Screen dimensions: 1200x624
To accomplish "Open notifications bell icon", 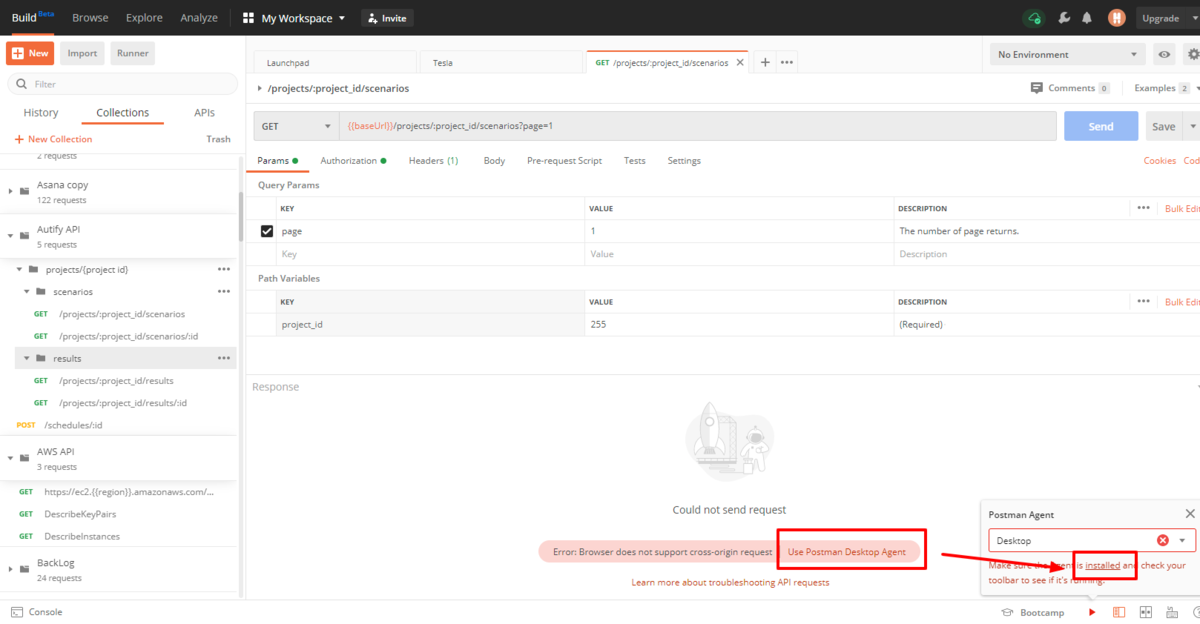I will pyautogui.click(x=1087, y=18).
